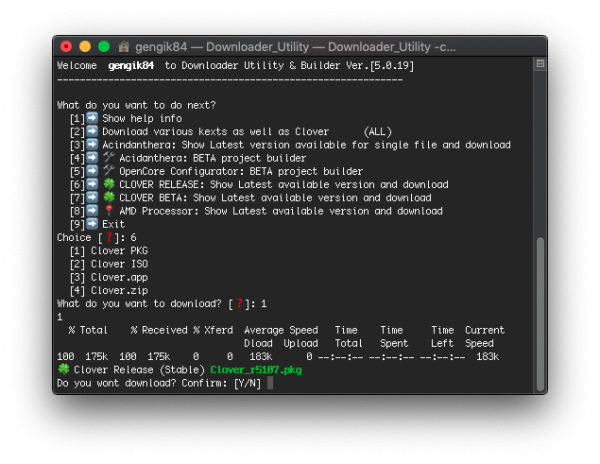Click the Current Speed column header
This screenshot has width=600, height=464.
[485, 337]
